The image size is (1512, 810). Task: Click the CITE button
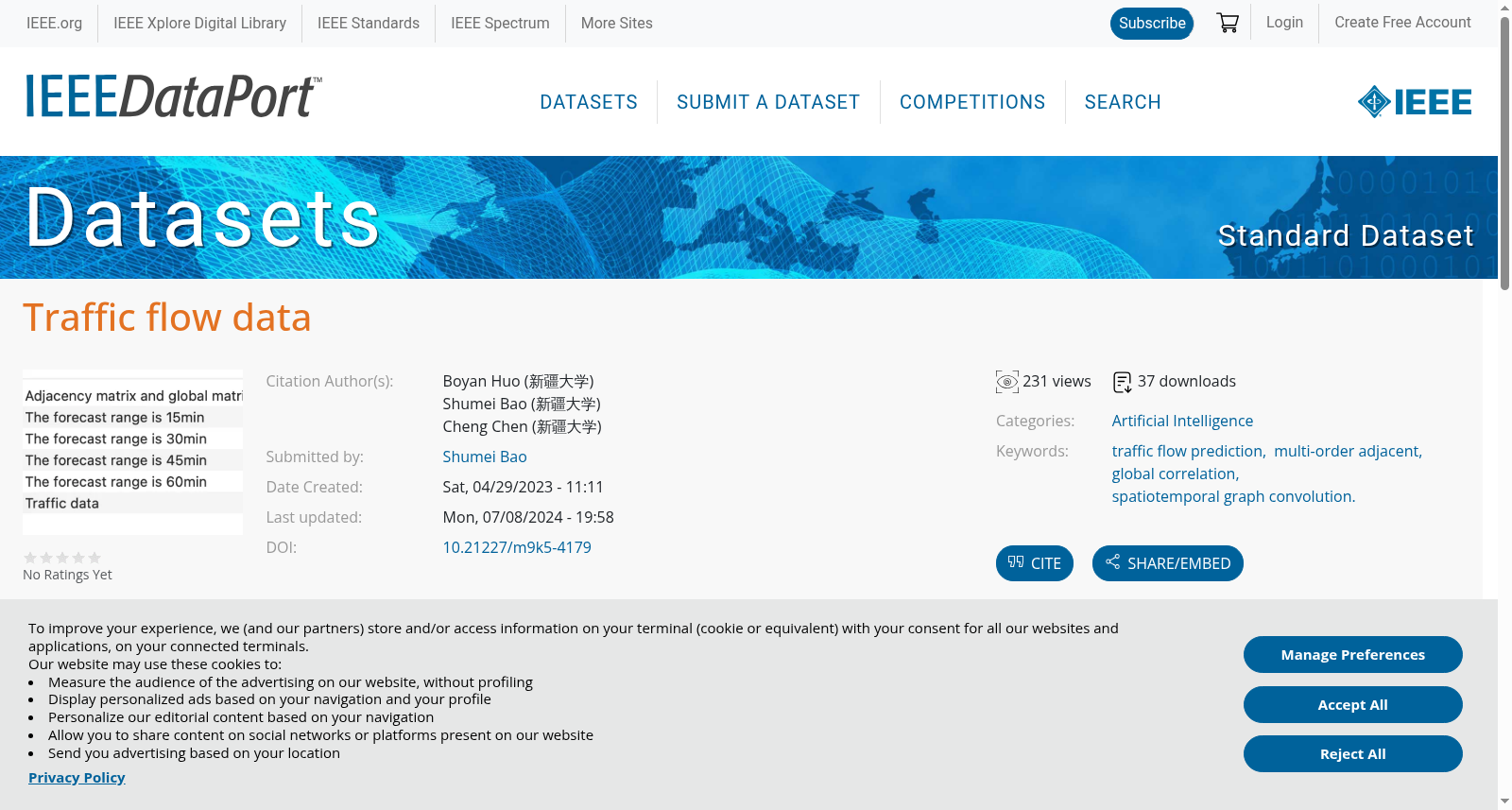(1035, 563)
